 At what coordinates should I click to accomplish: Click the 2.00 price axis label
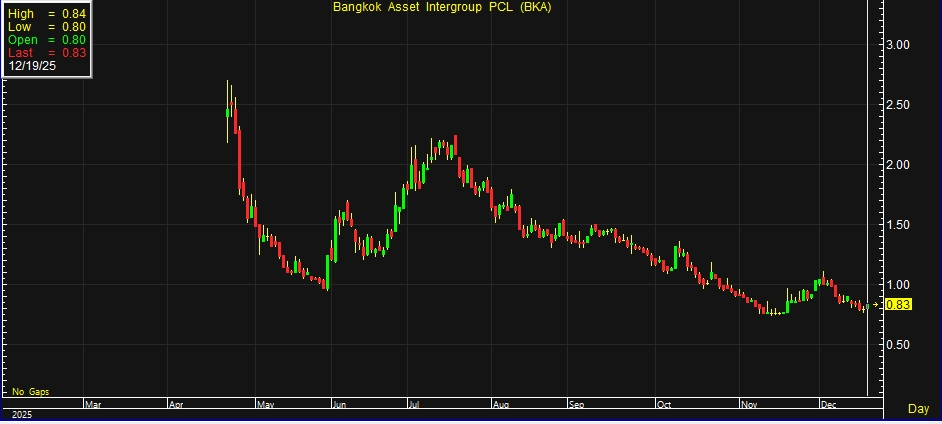(897, 165)
